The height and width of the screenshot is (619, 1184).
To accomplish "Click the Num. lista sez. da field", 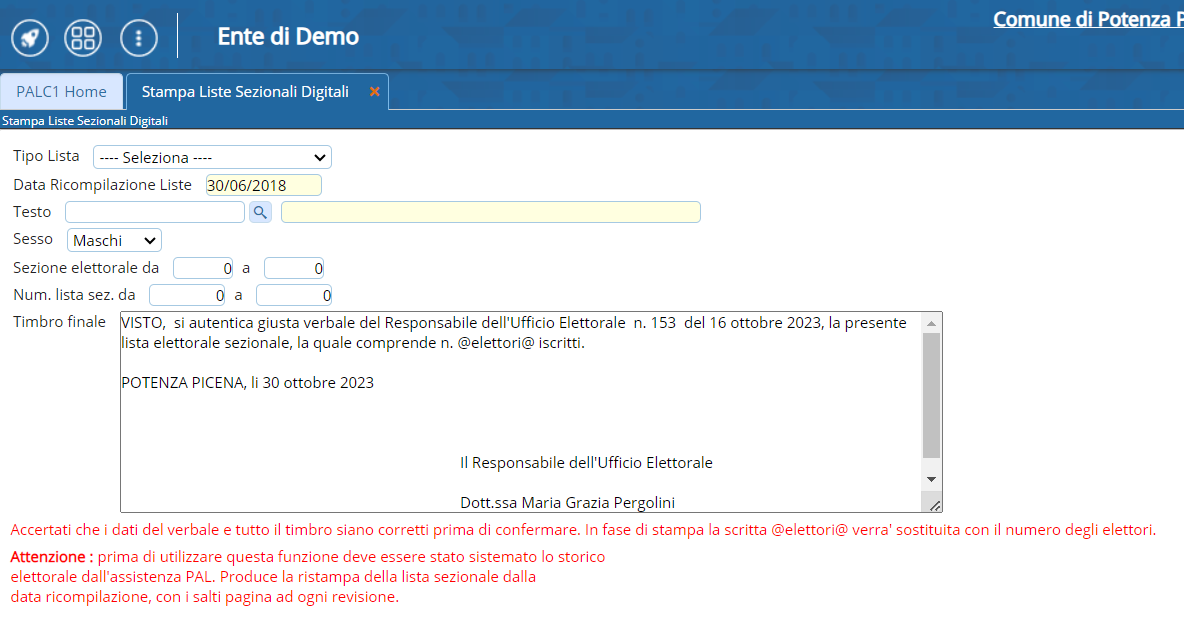I will click(187, 295).
